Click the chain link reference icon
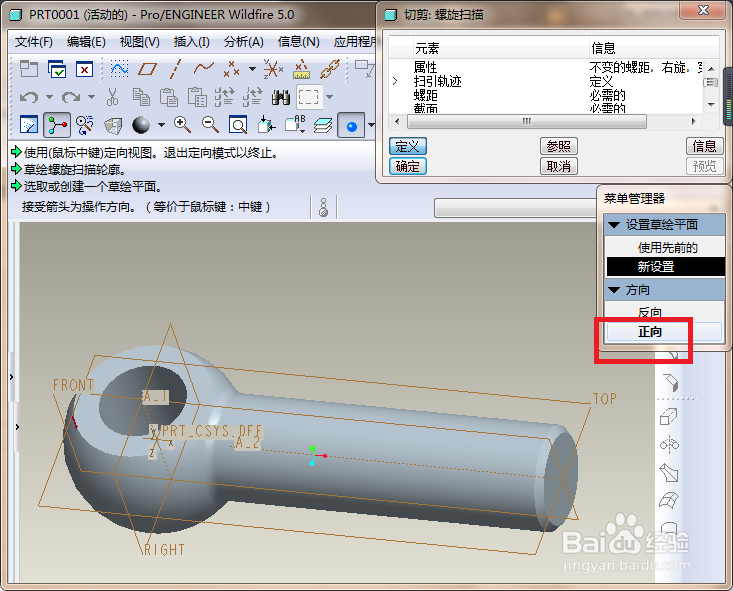Screen dimensions: 733x591 pos(330,69)
